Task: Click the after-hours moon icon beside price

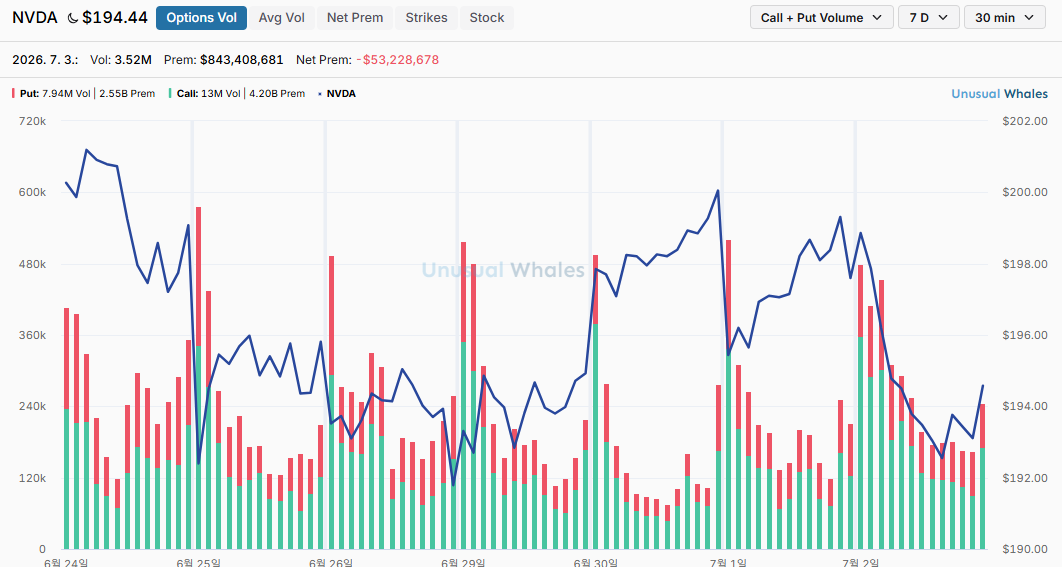Action: coord(72,18)
